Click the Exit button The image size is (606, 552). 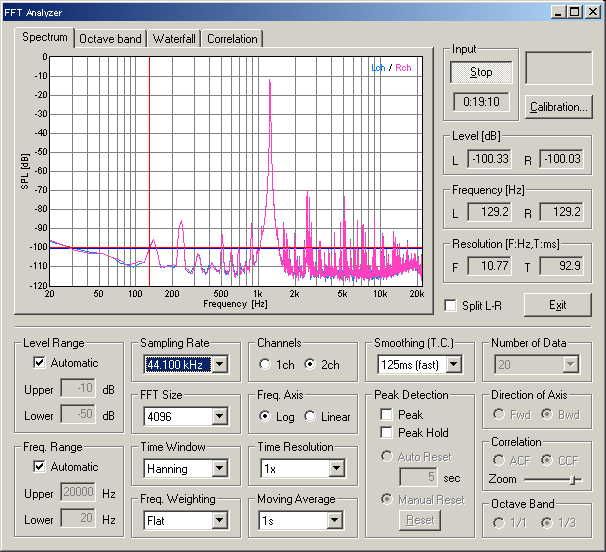point(557,305)
